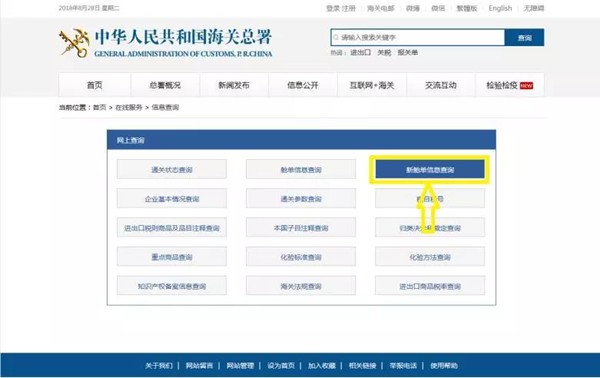This screenshot has width=600, height=378.
Task: Open the 信息公开 navigation tab
Action: (x=303, y=85)
